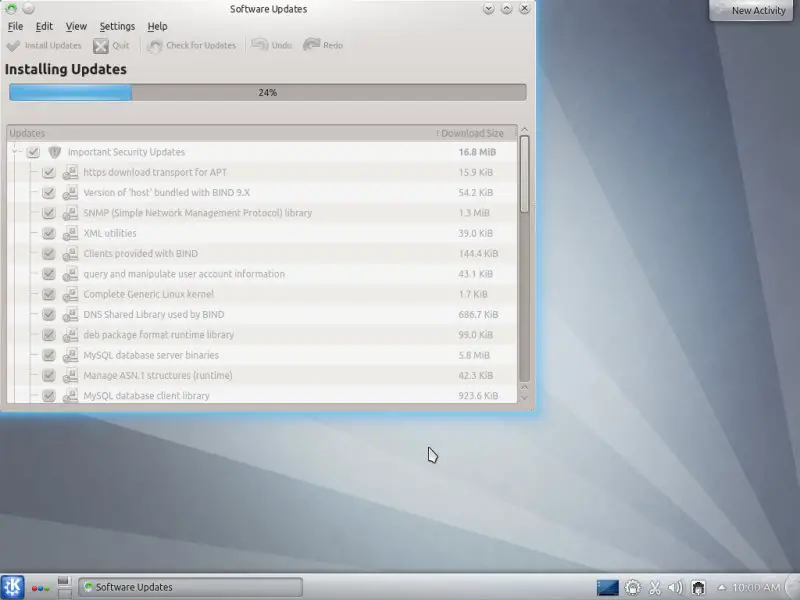
Task: Click the 144.4 KiB size cell
Action: [x=478, y=254]
